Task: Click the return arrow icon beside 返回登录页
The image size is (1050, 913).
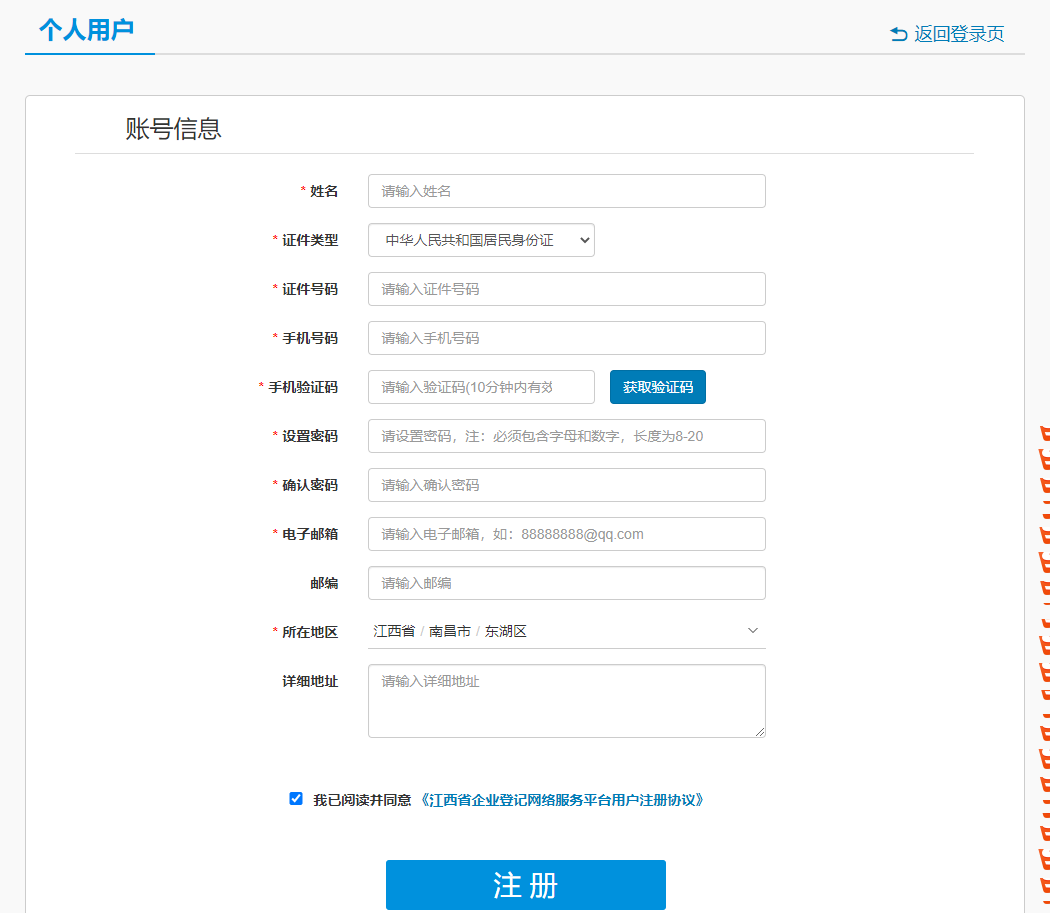Action: pyautogui.click(x=898, y=34)
